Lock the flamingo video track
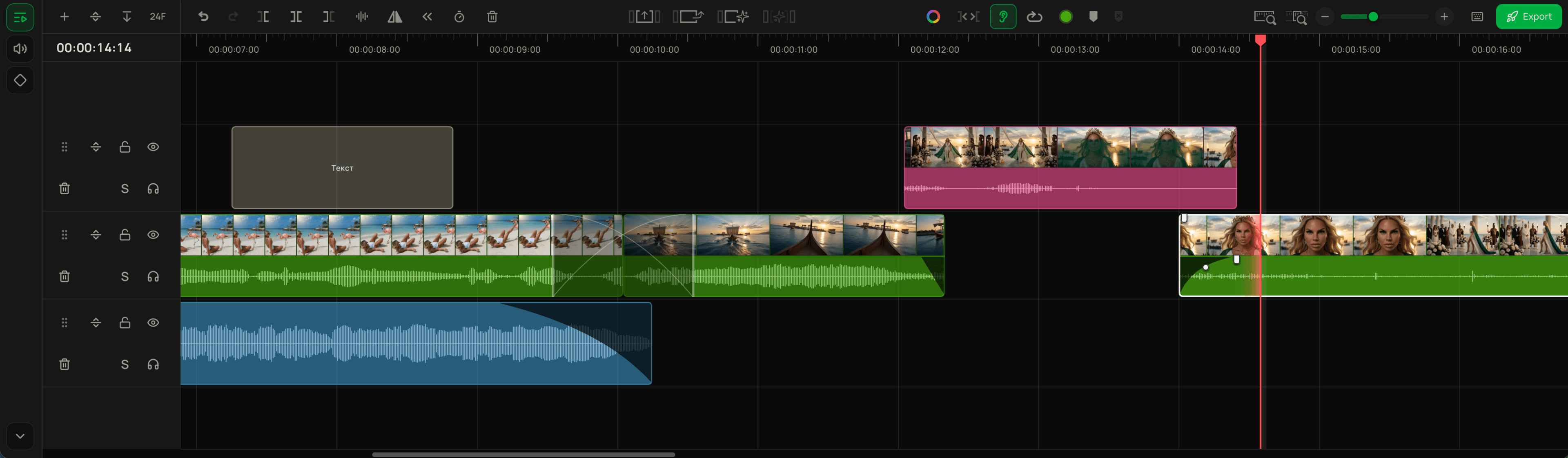This screenshot has width=1568, height=458. [125, 235]
